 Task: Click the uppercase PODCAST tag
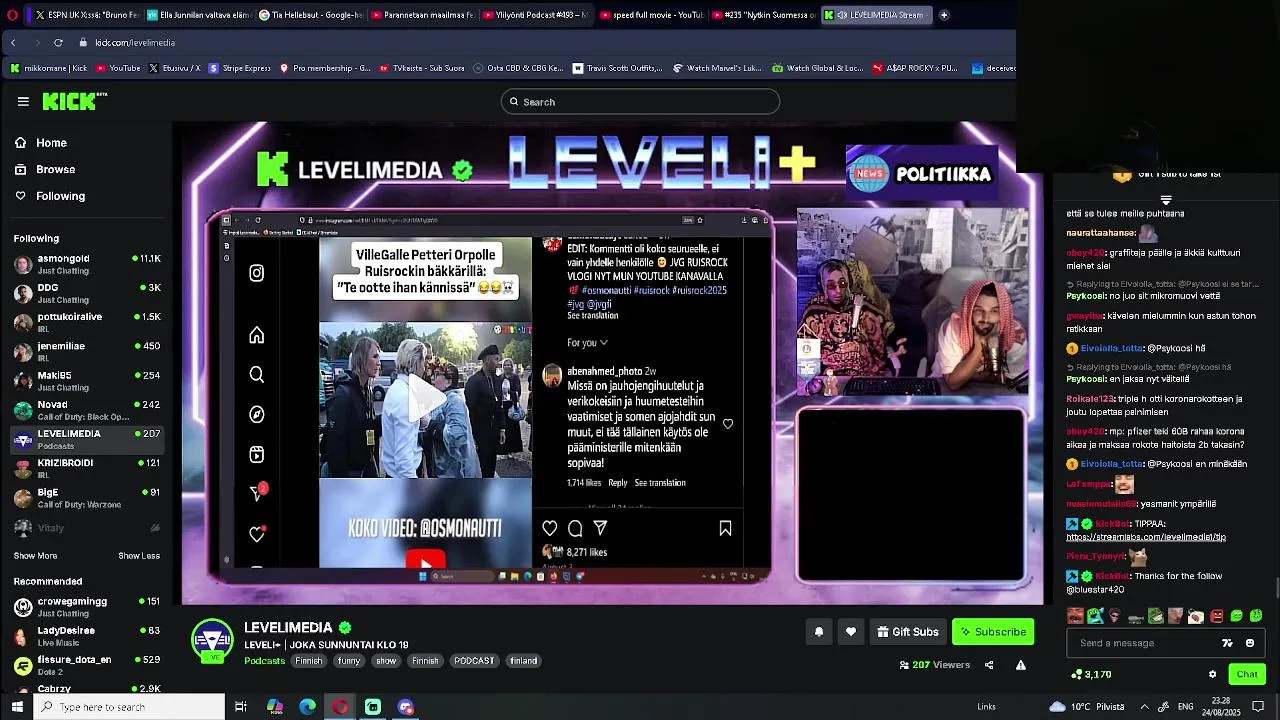click(474, 661)
